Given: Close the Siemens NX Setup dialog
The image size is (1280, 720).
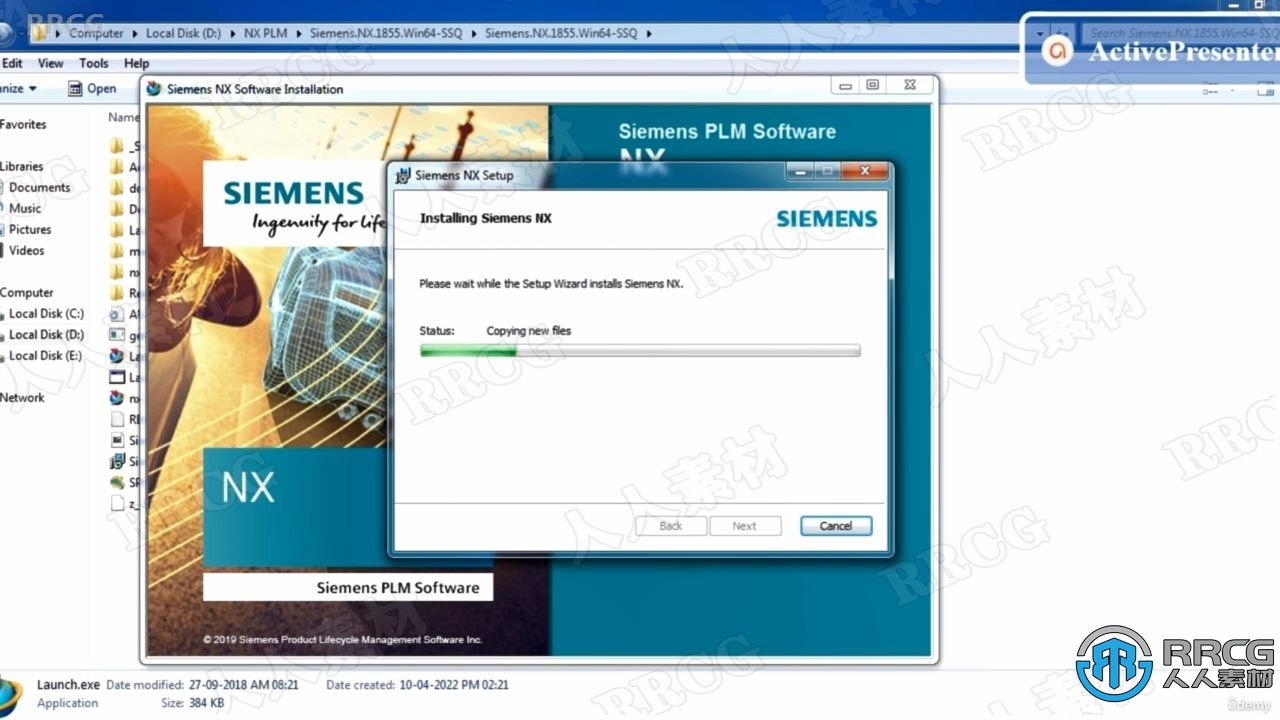Looking at the screenshot, I should pos(863,173).
